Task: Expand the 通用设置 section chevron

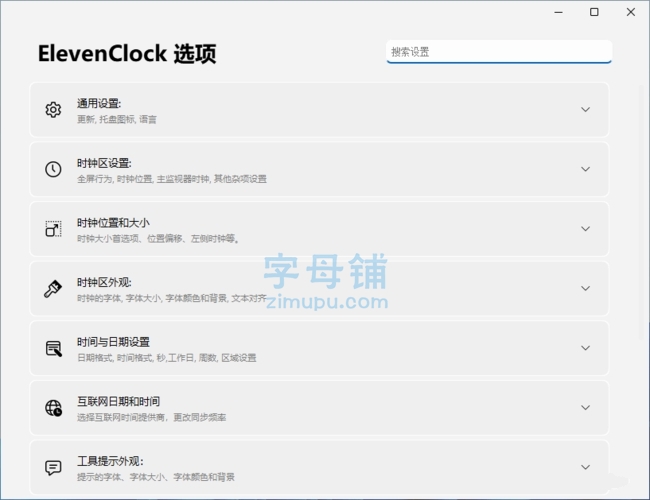Action: 585,109
